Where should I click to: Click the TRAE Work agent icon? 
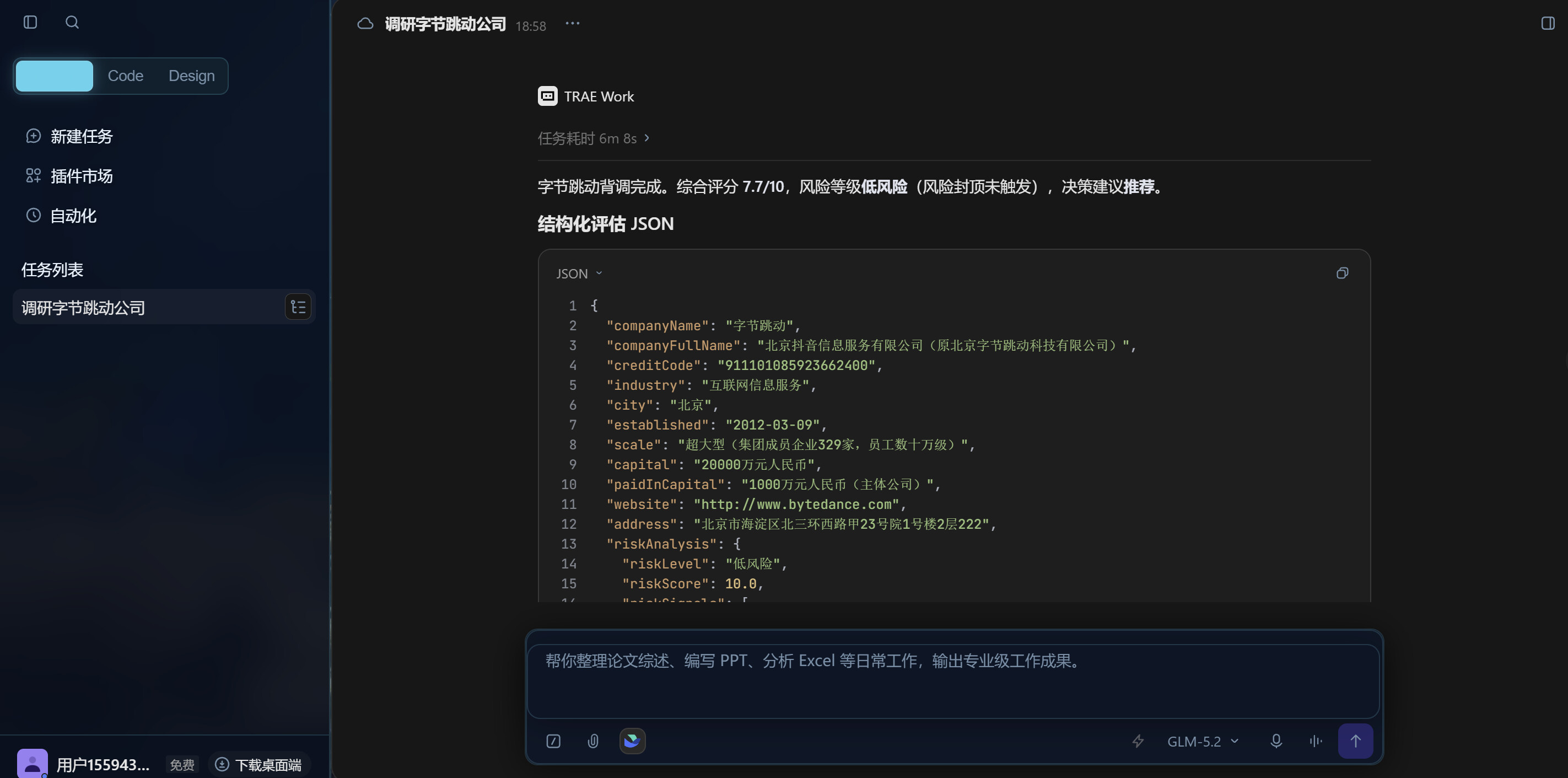coord(547,96)
